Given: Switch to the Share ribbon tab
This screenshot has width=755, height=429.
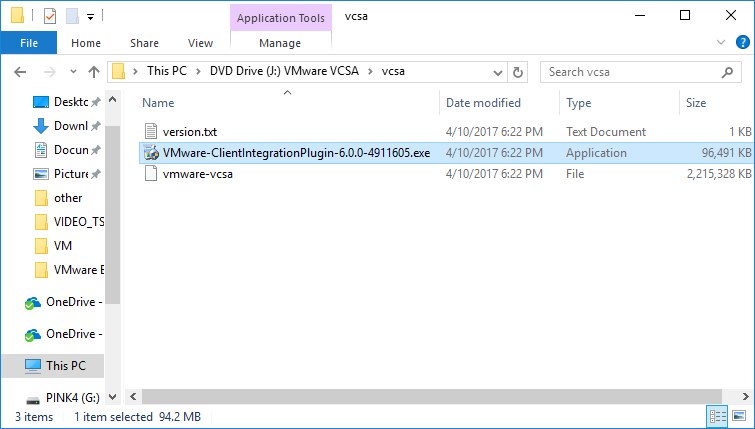Looking at the screenshot, I should pos(144,43).
